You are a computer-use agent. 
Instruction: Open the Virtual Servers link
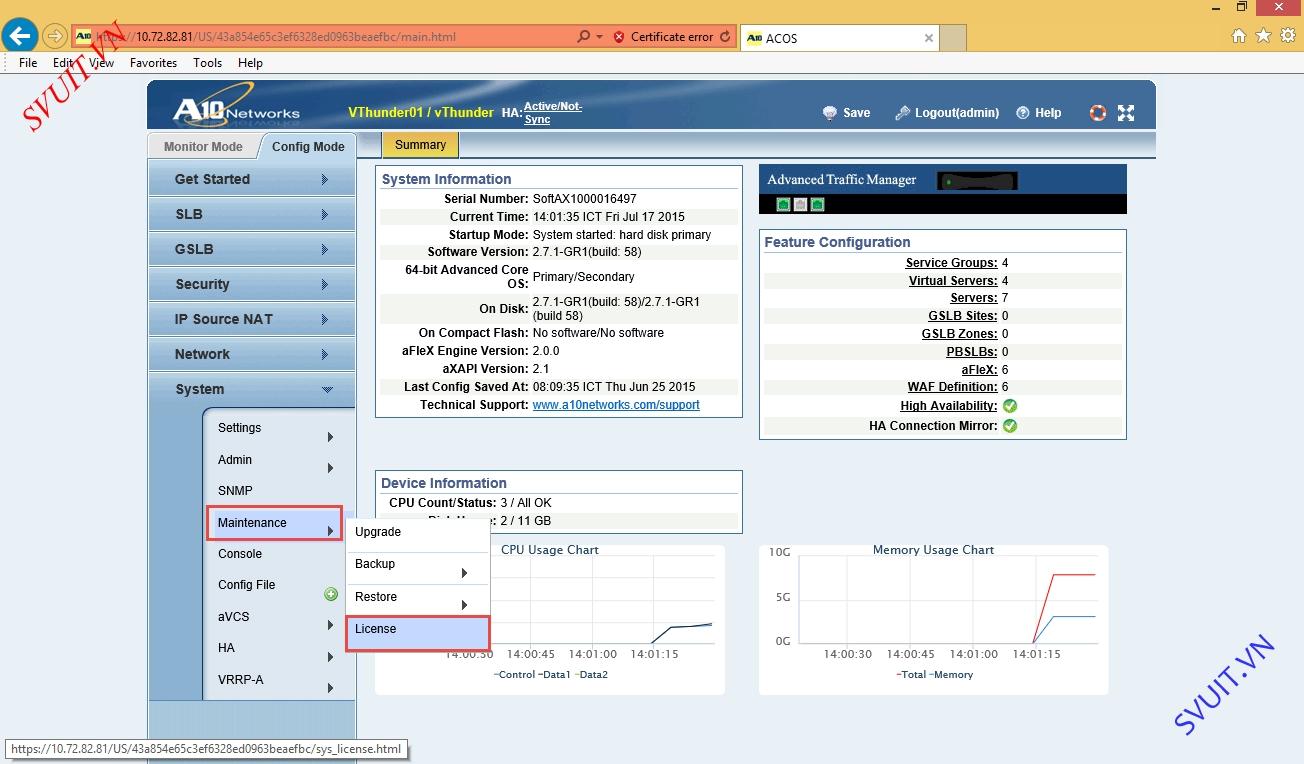coord(952,281)
